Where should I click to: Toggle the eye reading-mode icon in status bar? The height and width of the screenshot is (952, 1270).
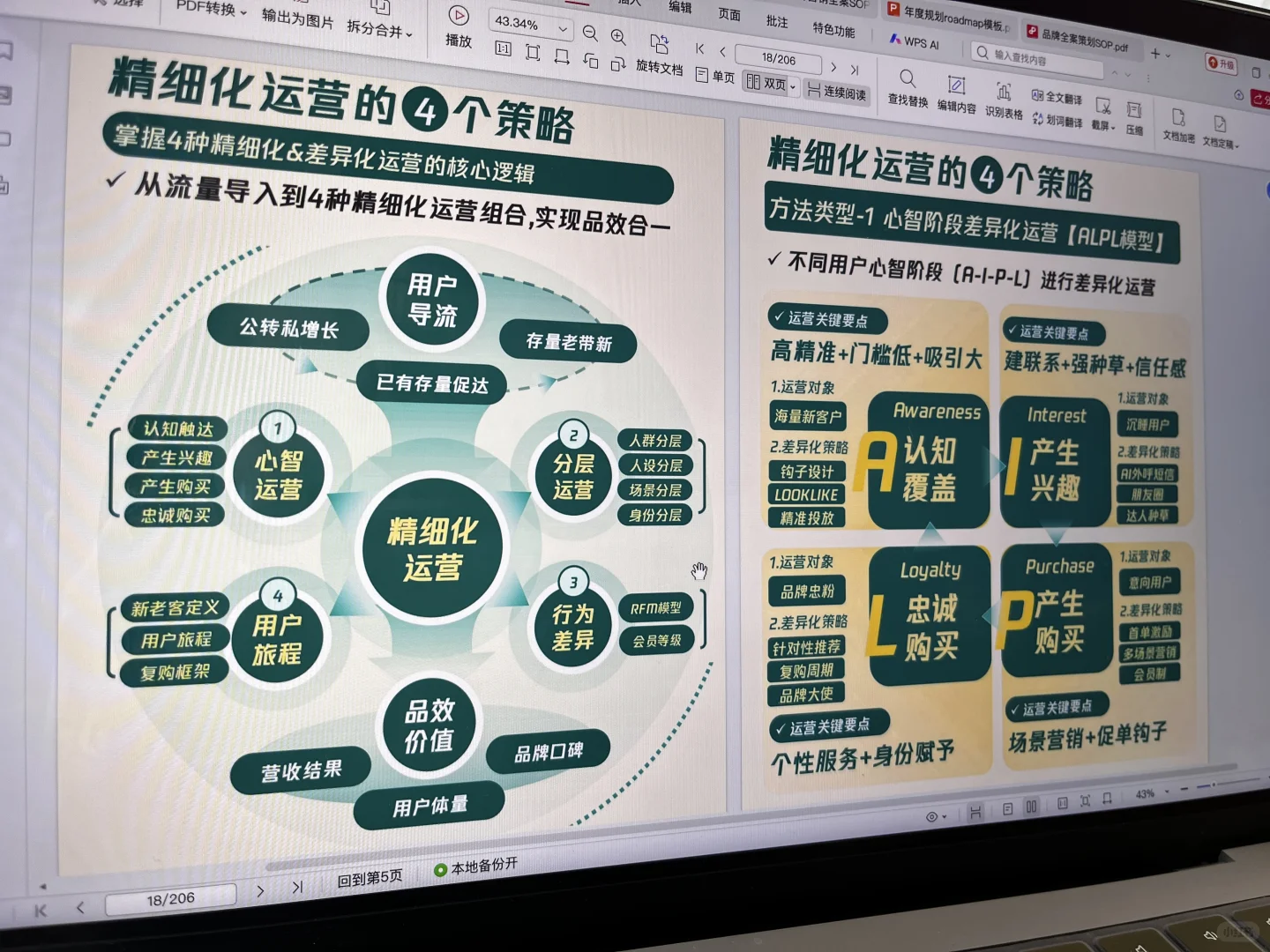pos(930,817)
